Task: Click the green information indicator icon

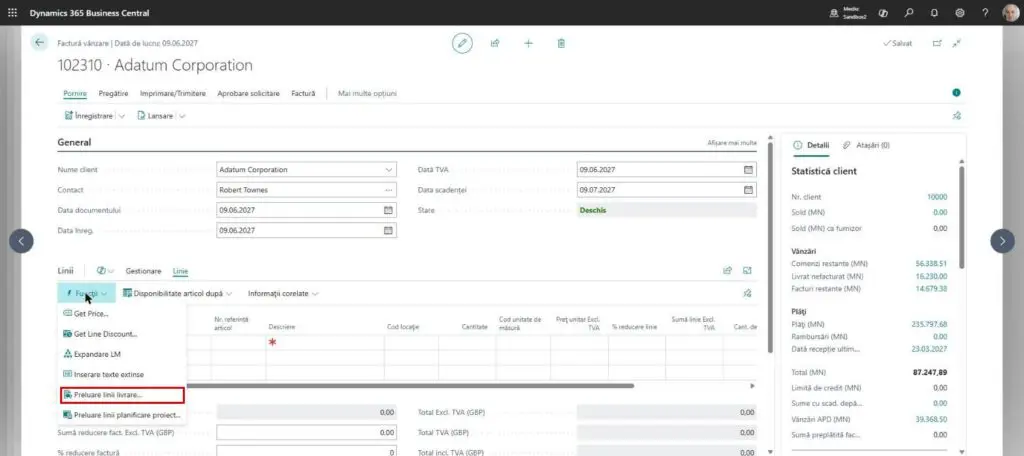Action: tap(956, 93)
